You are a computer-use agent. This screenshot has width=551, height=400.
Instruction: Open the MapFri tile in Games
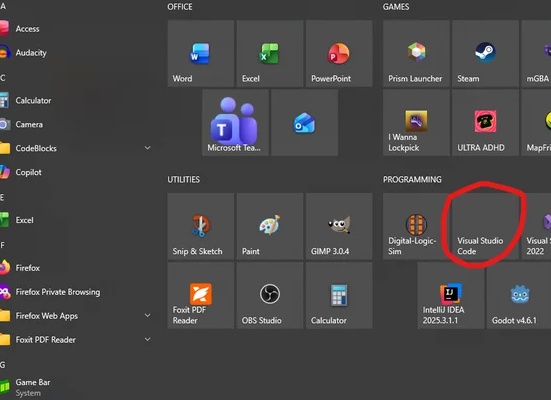(536, 122)
